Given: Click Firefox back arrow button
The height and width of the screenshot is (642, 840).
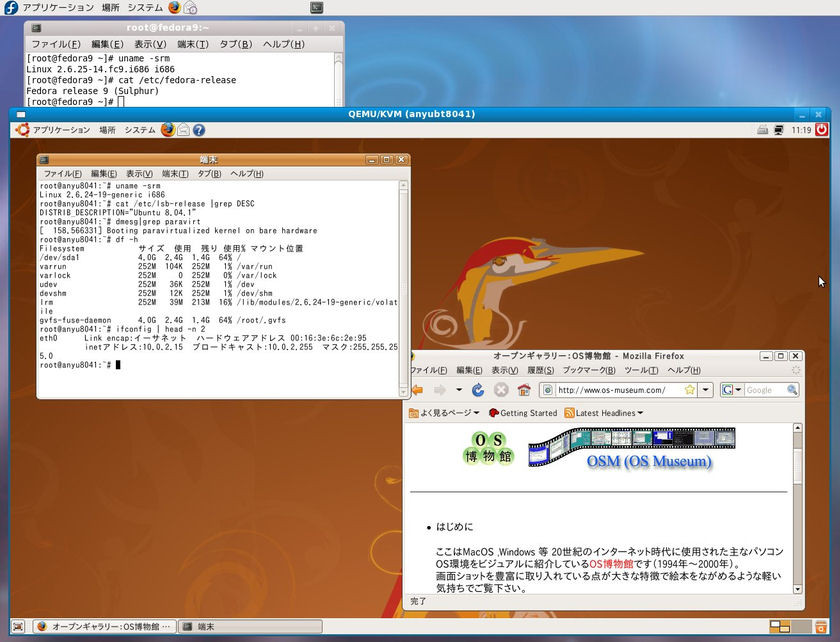Looking at the screenshot, I should click(417, 390).
